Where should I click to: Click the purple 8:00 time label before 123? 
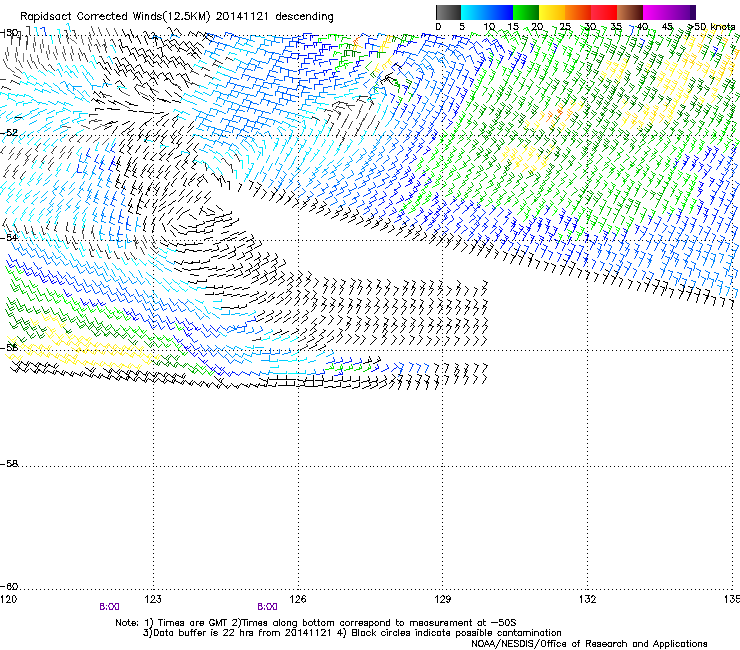(109, 607)
